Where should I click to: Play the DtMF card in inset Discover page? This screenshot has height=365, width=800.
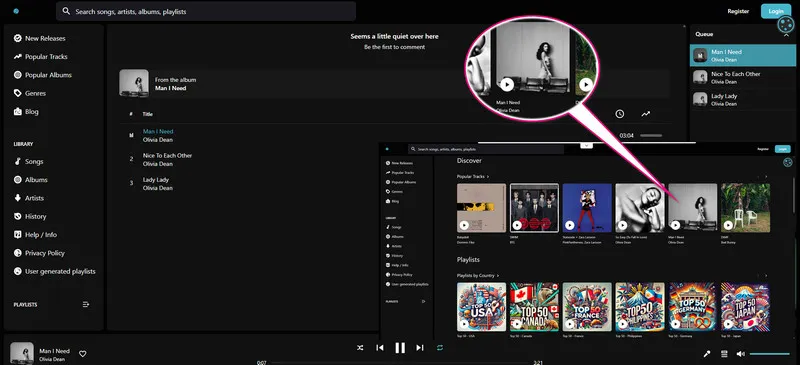pyautogui.click(x=728, y=225)
